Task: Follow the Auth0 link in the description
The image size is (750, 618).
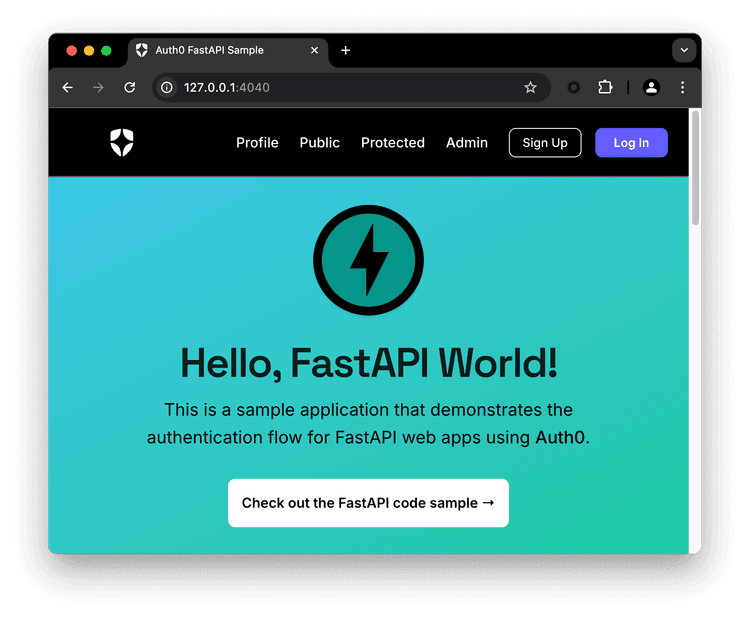Action: click(560, 437)
